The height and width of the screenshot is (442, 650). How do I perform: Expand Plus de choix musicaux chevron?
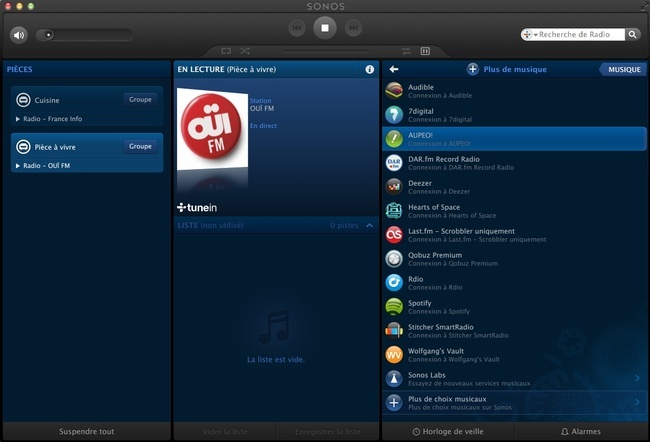[x=637, y=402]
